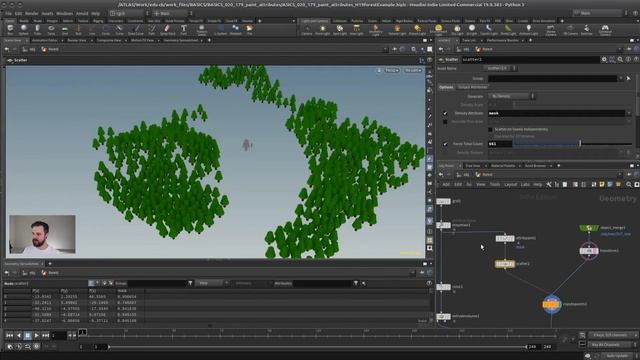Select the Point Light shelf tool

[322, 29]
